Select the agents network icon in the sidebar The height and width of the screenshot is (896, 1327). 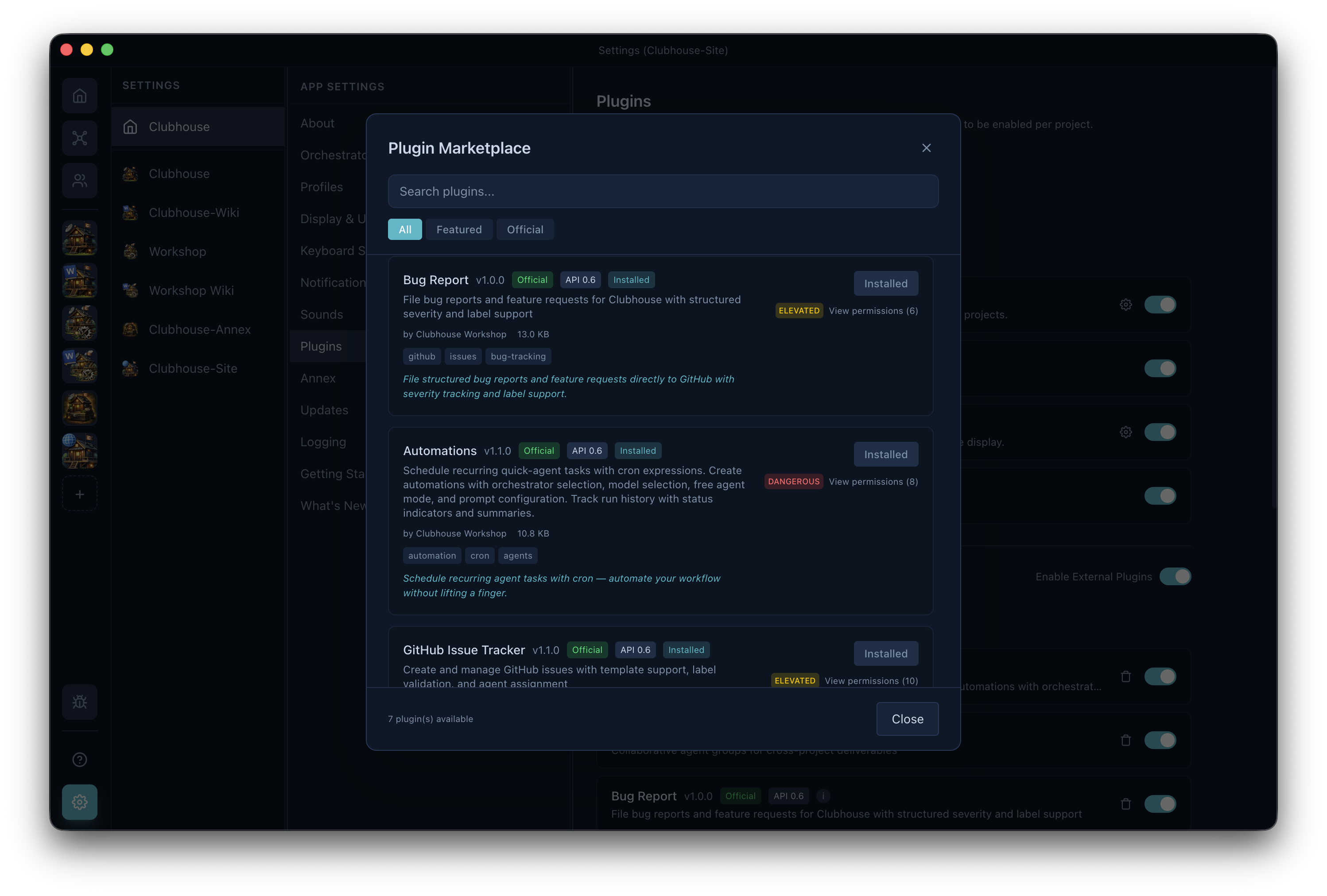[x=80, y=138]
